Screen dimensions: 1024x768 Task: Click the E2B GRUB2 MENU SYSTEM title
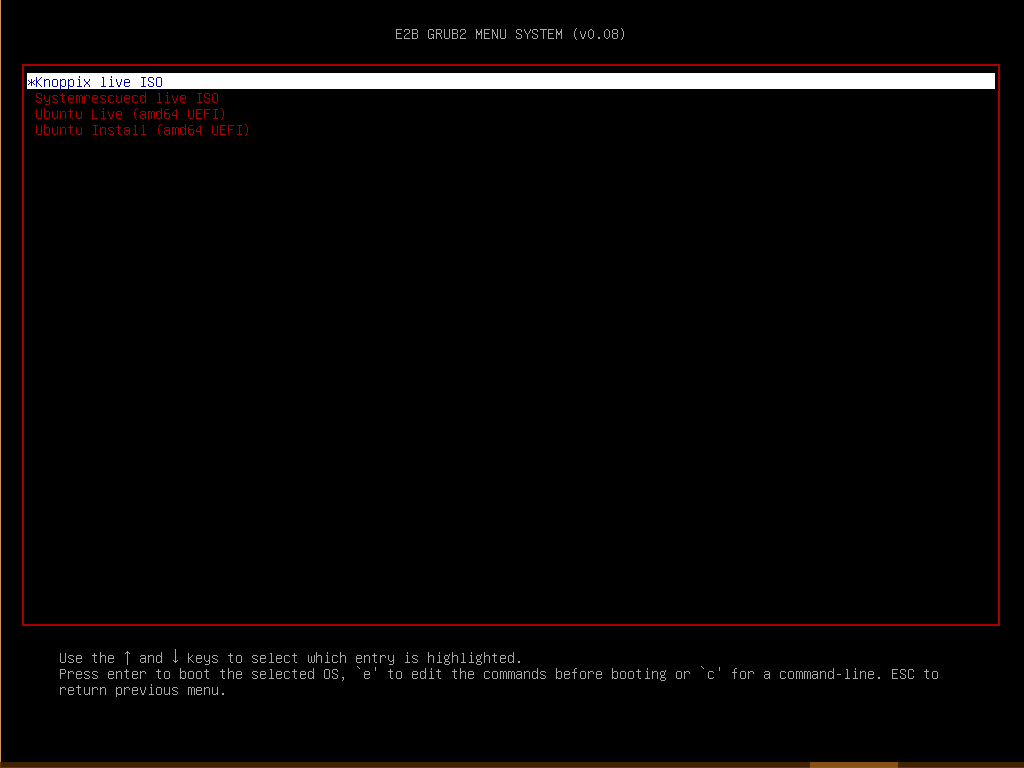point(510,34)
